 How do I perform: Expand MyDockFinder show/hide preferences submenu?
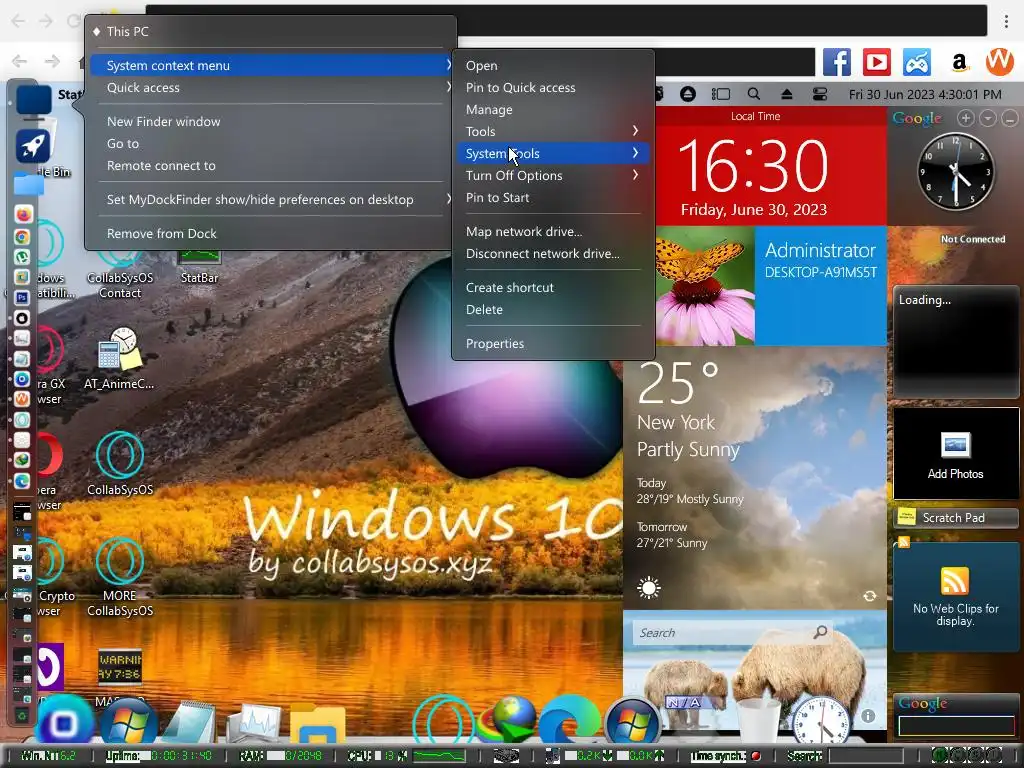click(271, 199)
